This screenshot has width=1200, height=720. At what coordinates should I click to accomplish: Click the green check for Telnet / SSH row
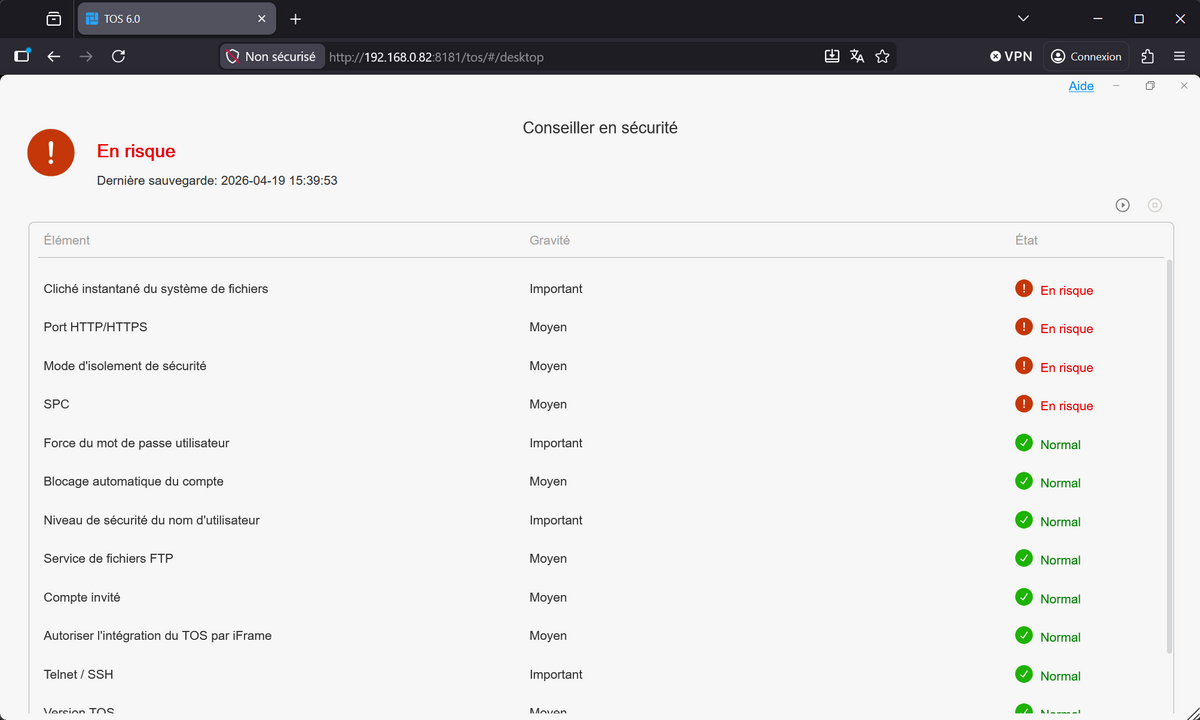click(1024, 674)
